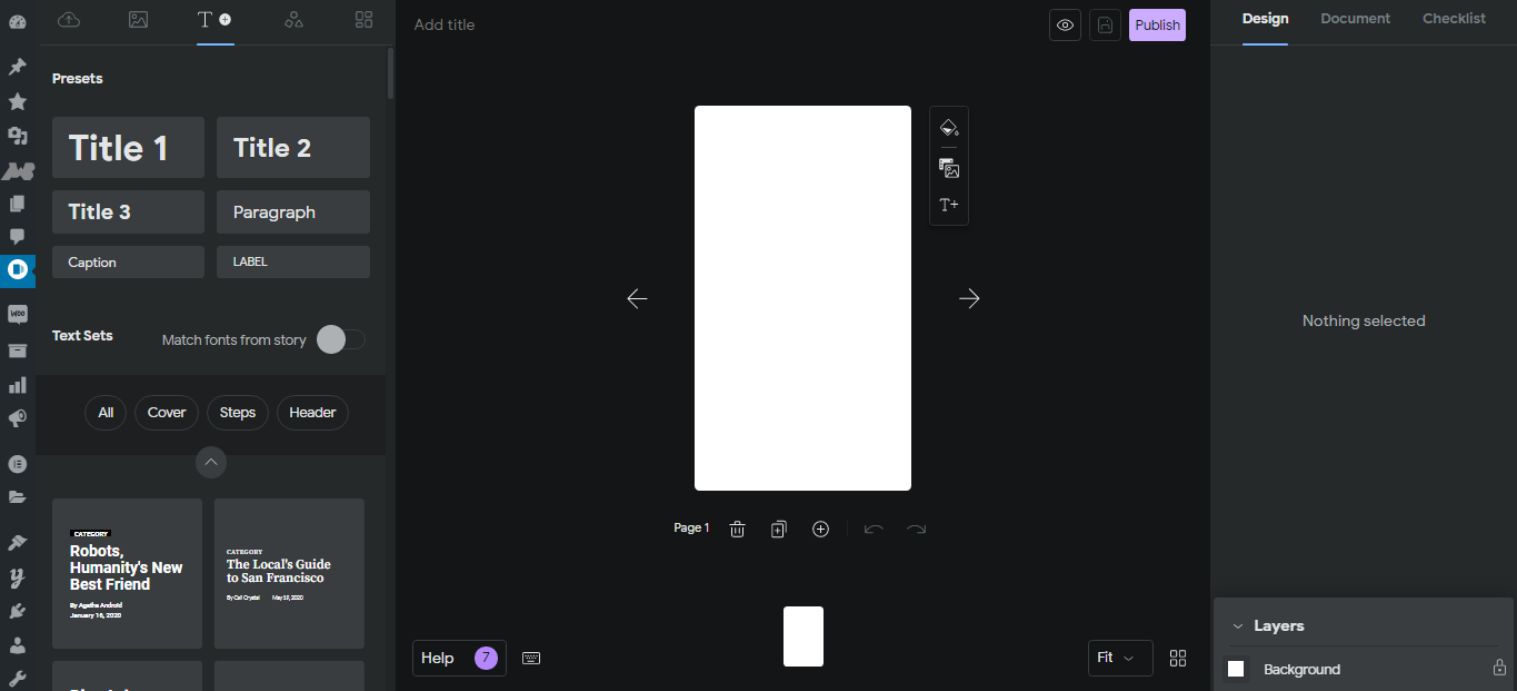Delete the current page with the trash icon
This screenshot has height=691, width=1517.
pos(737,528)
